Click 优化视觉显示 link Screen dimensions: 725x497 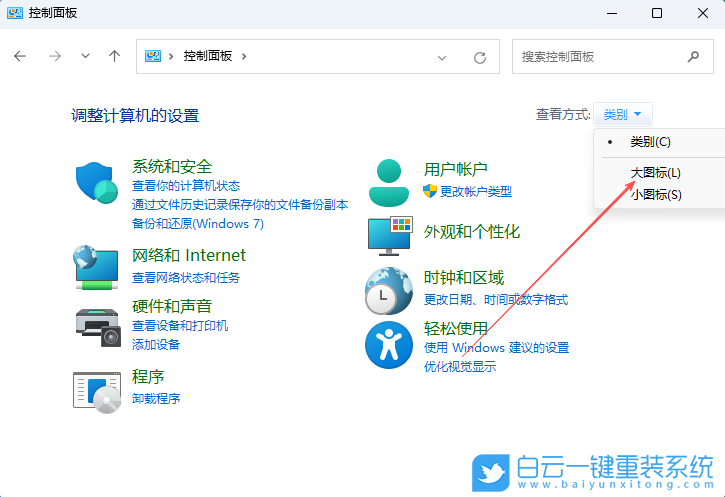460,367
